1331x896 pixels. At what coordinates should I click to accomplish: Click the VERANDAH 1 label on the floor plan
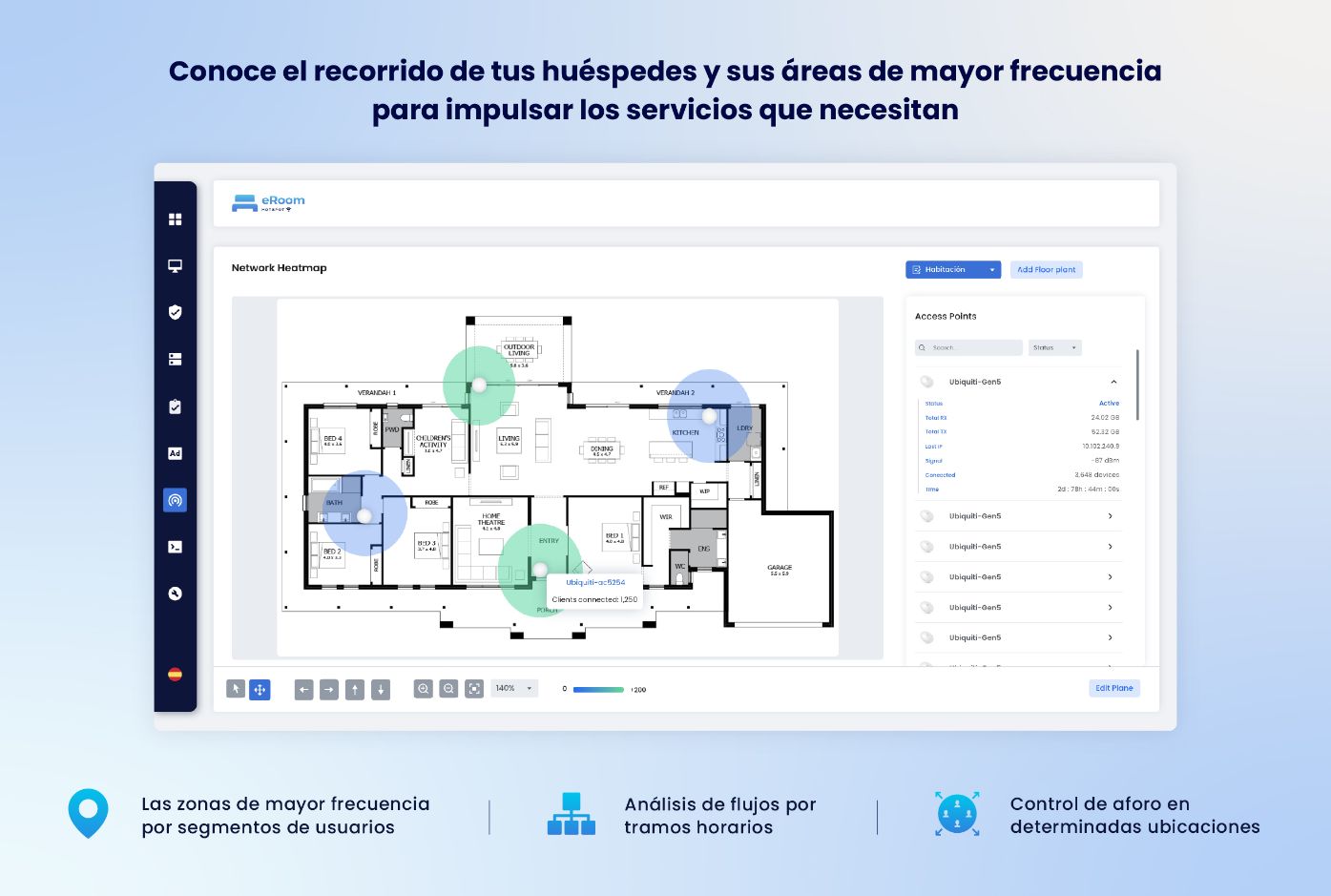pos(377,392)
